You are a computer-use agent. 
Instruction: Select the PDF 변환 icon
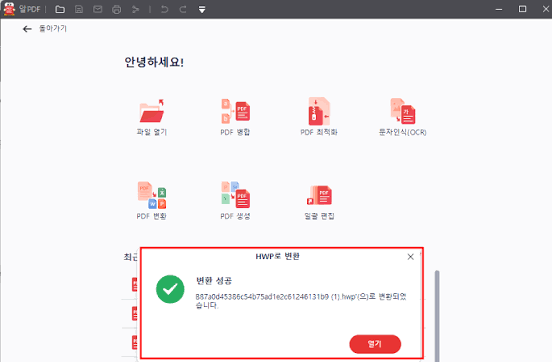[x=152, y=195]
